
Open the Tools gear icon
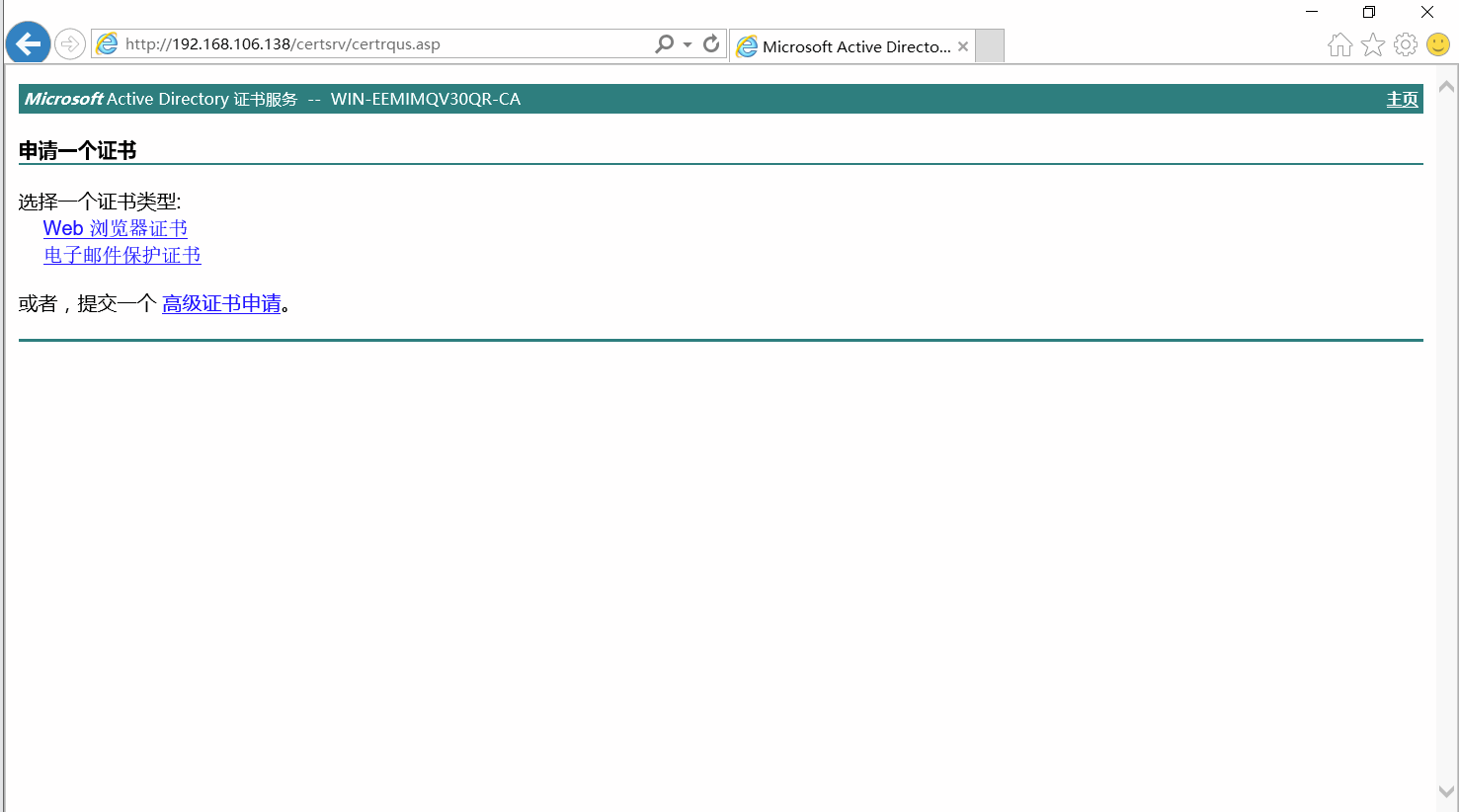point(1406,44)
